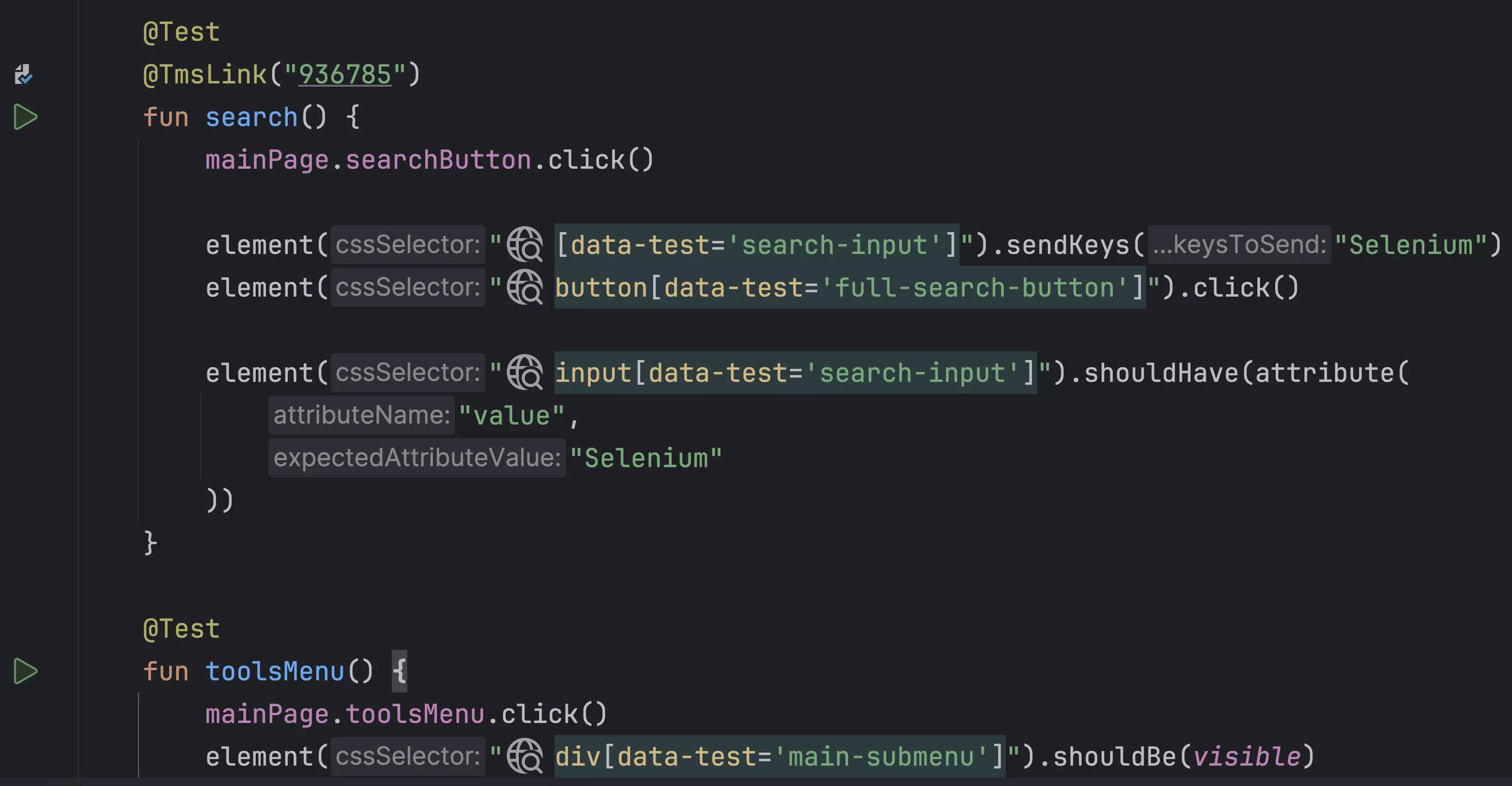Click web inspector icon before full-search-button selector
The height and width of the screenshot is (786, 1512).
click(x=525, y=287)
